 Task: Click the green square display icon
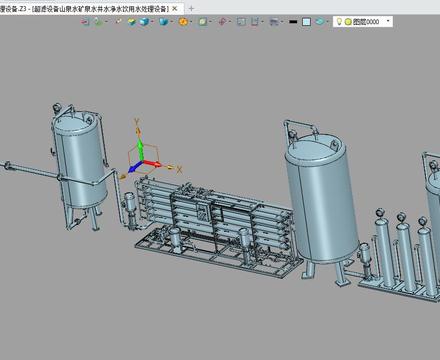coord(203,22)
